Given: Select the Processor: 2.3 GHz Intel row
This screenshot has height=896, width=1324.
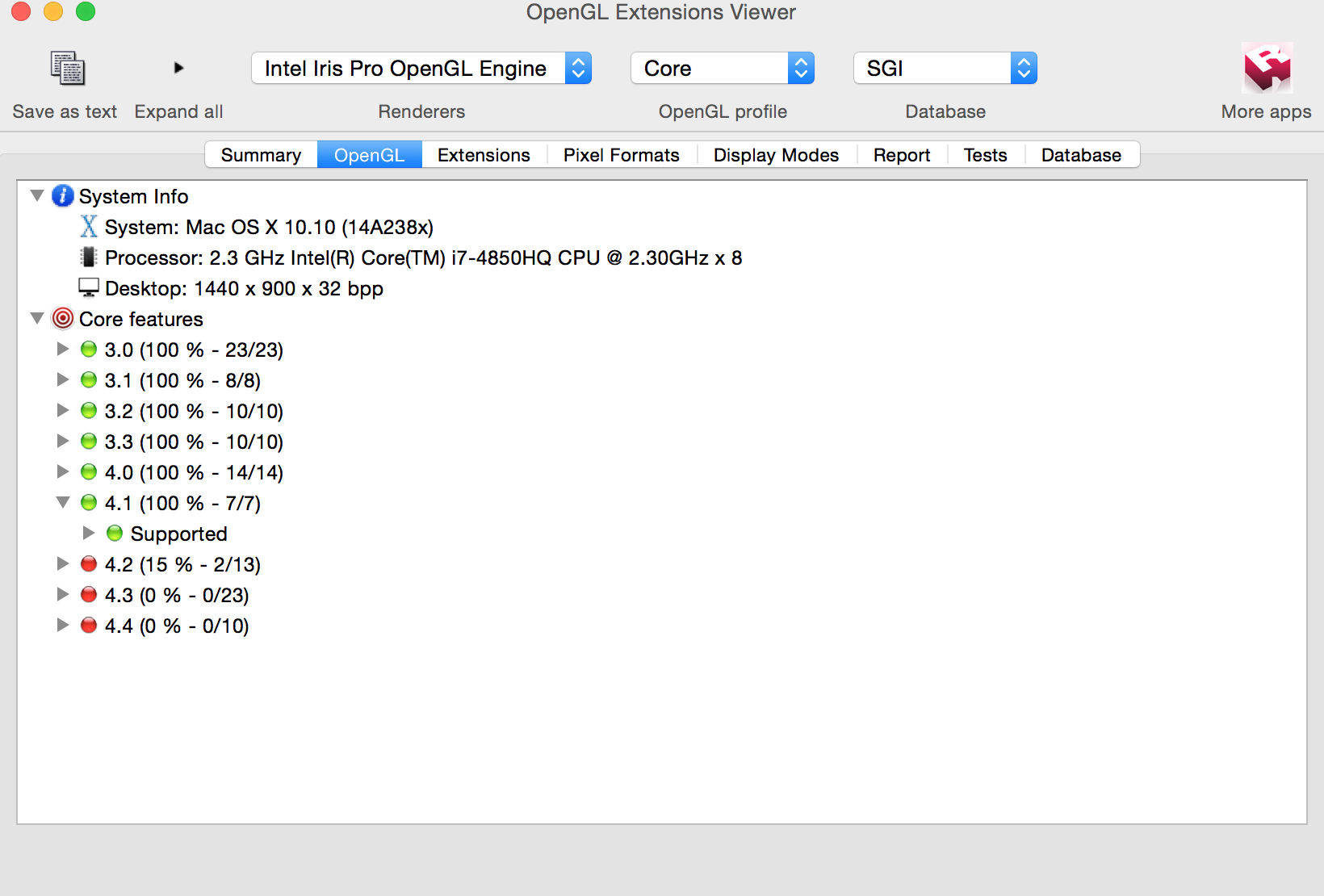Looking at the screenshot, I should pos(424,257).
